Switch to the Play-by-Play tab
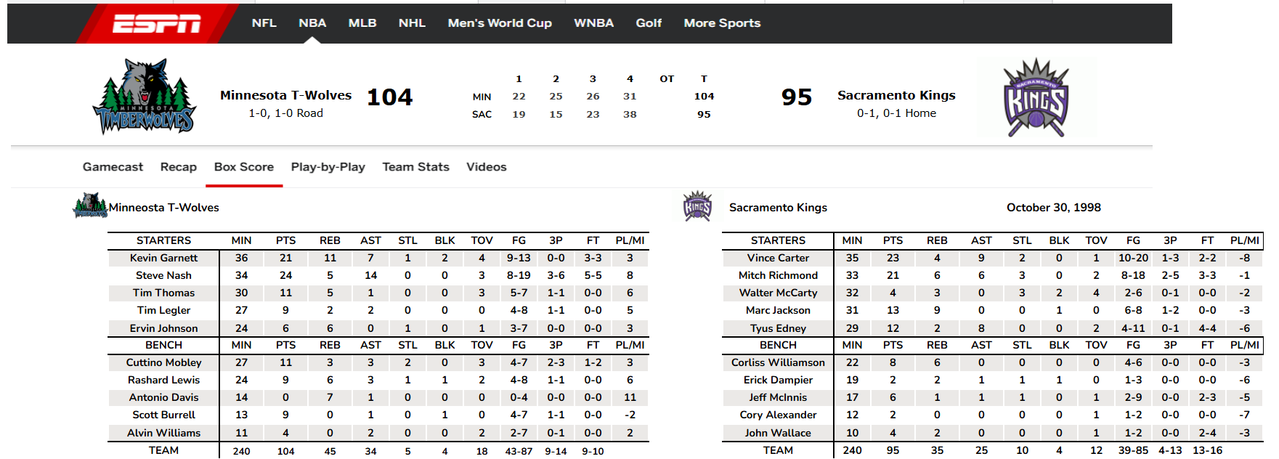This screenshot has height=459, width=1279. tap(328, 167)
